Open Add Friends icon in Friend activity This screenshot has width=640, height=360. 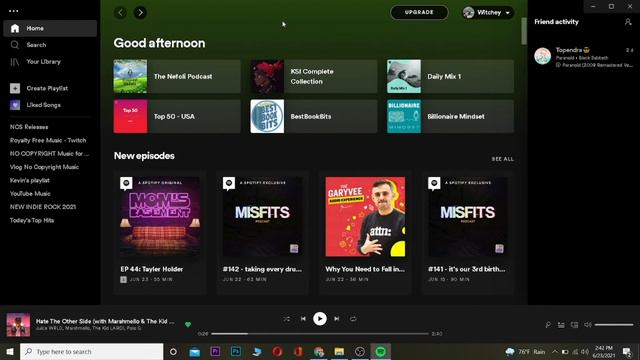(628, 22)
